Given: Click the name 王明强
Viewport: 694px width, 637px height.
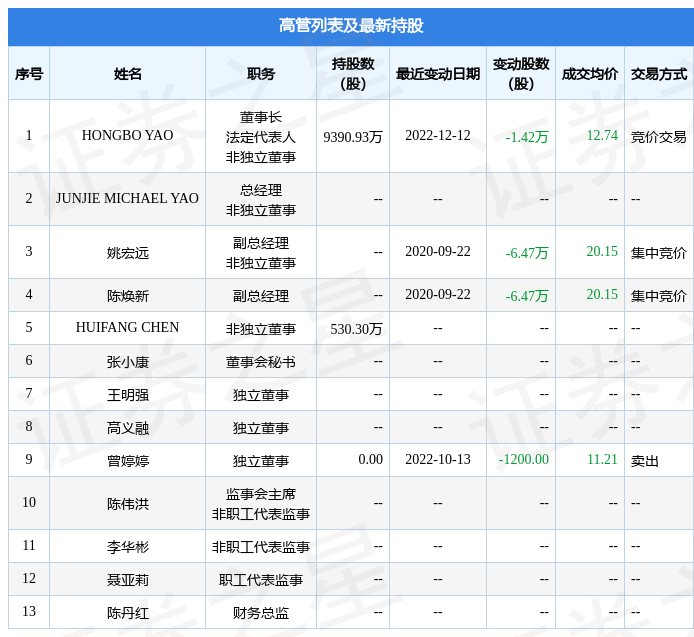Looking at the screenshot, I should pyautogui.click(x=127, y=394).
